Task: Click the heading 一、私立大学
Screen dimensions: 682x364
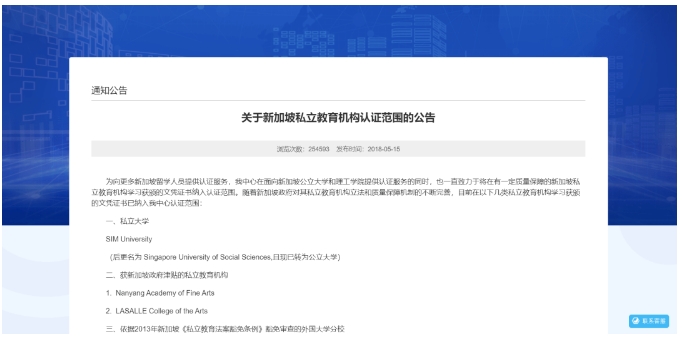Action: [127, 221]
